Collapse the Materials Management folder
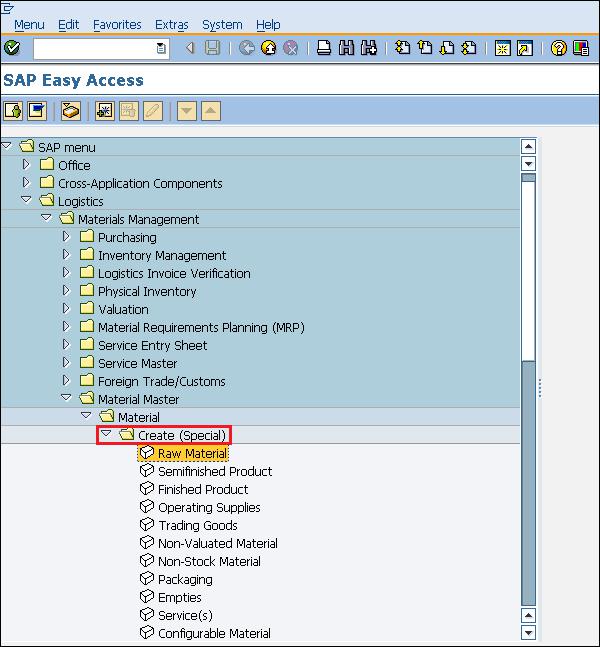Screen dimensions: 600x647 (x=46, y=217)
